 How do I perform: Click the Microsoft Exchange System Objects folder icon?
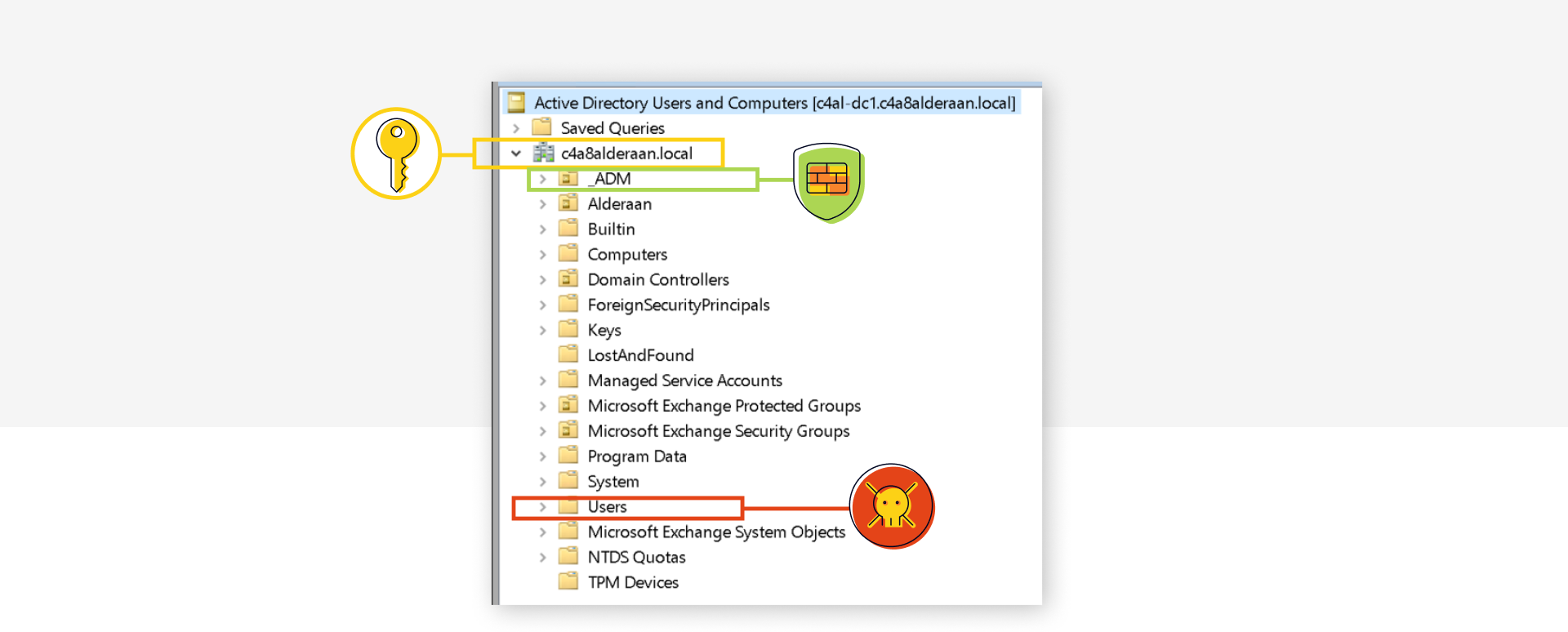pos(568,532)
